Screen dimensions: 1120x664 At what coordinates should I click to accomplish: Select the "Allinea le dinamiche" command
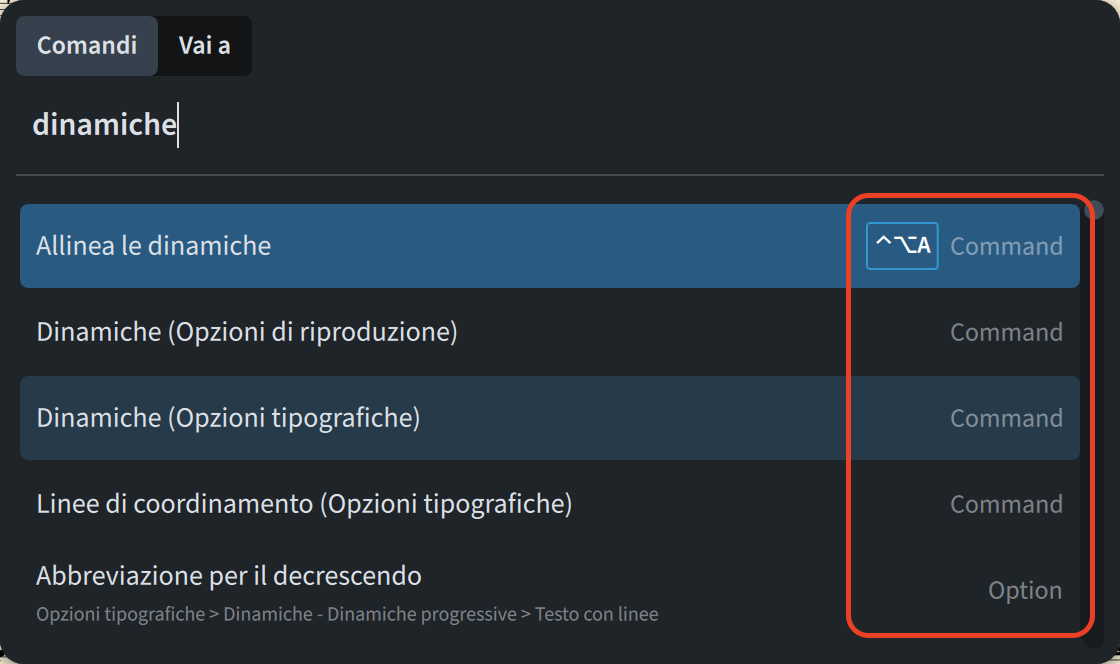click(x=154, y=245)
